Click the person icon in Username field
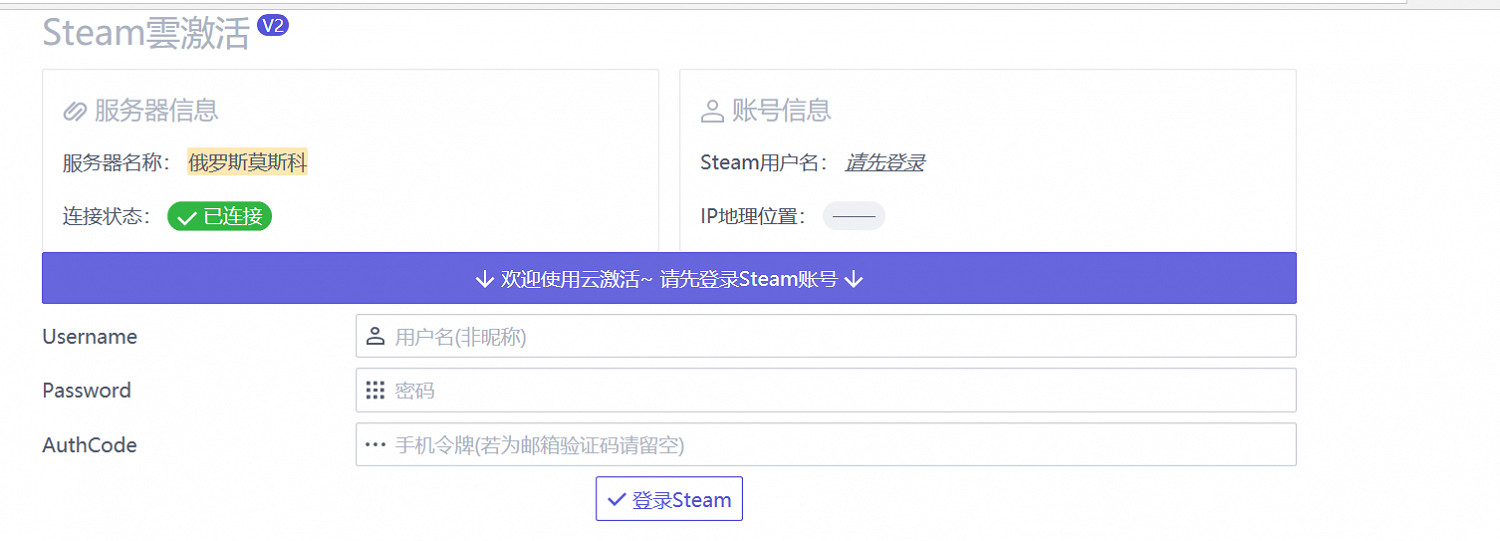The image size is (1500, 541). coord(375,336)
